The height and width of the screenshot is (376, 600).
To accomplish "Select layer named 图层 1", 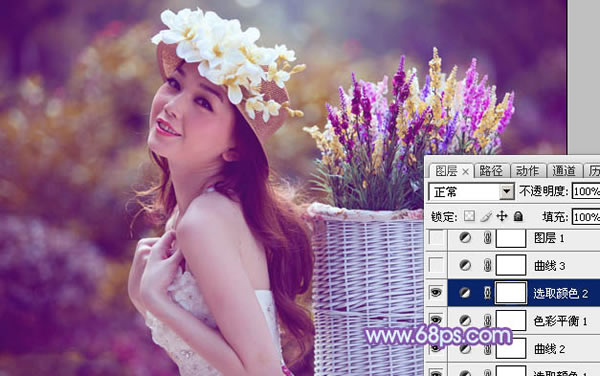I will 549,238.
